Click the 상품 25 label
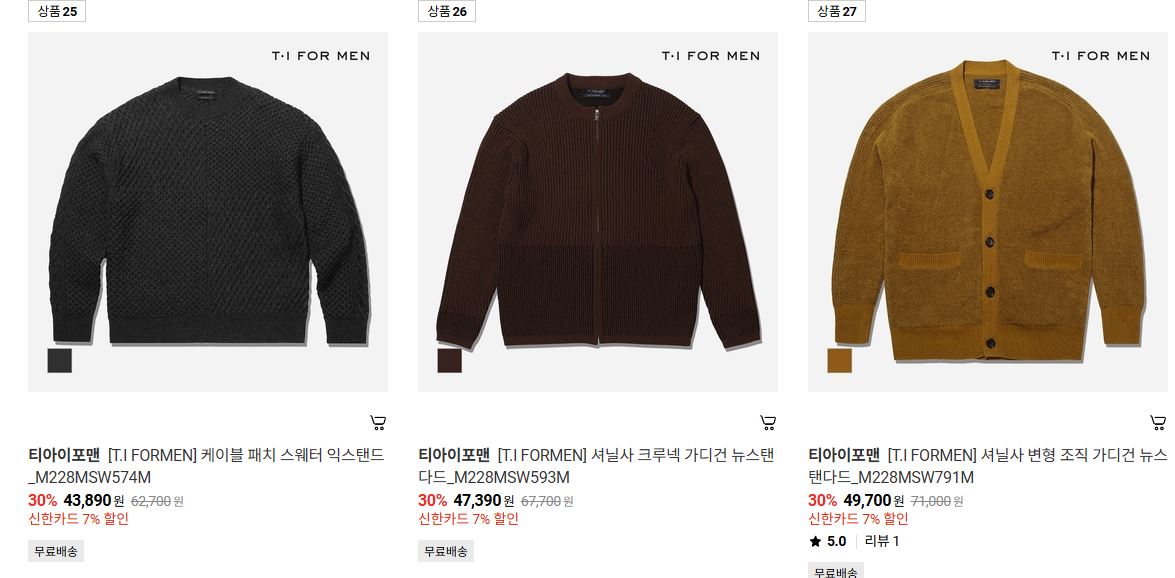The image size is (1175, 578). coord(57,11)
